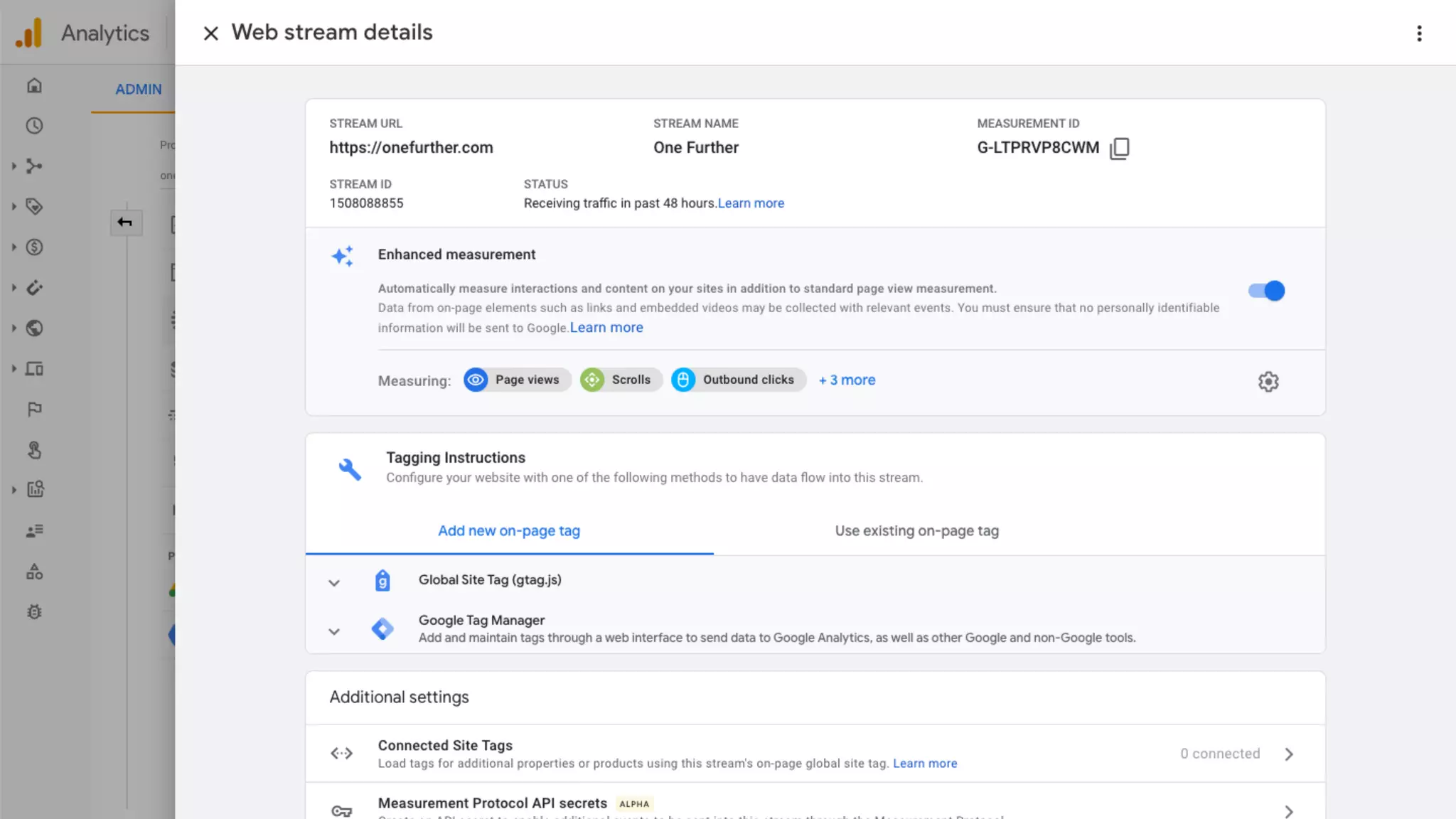
Task: Click the Home icon in the sidebar
Action: (x=34, y=86)
